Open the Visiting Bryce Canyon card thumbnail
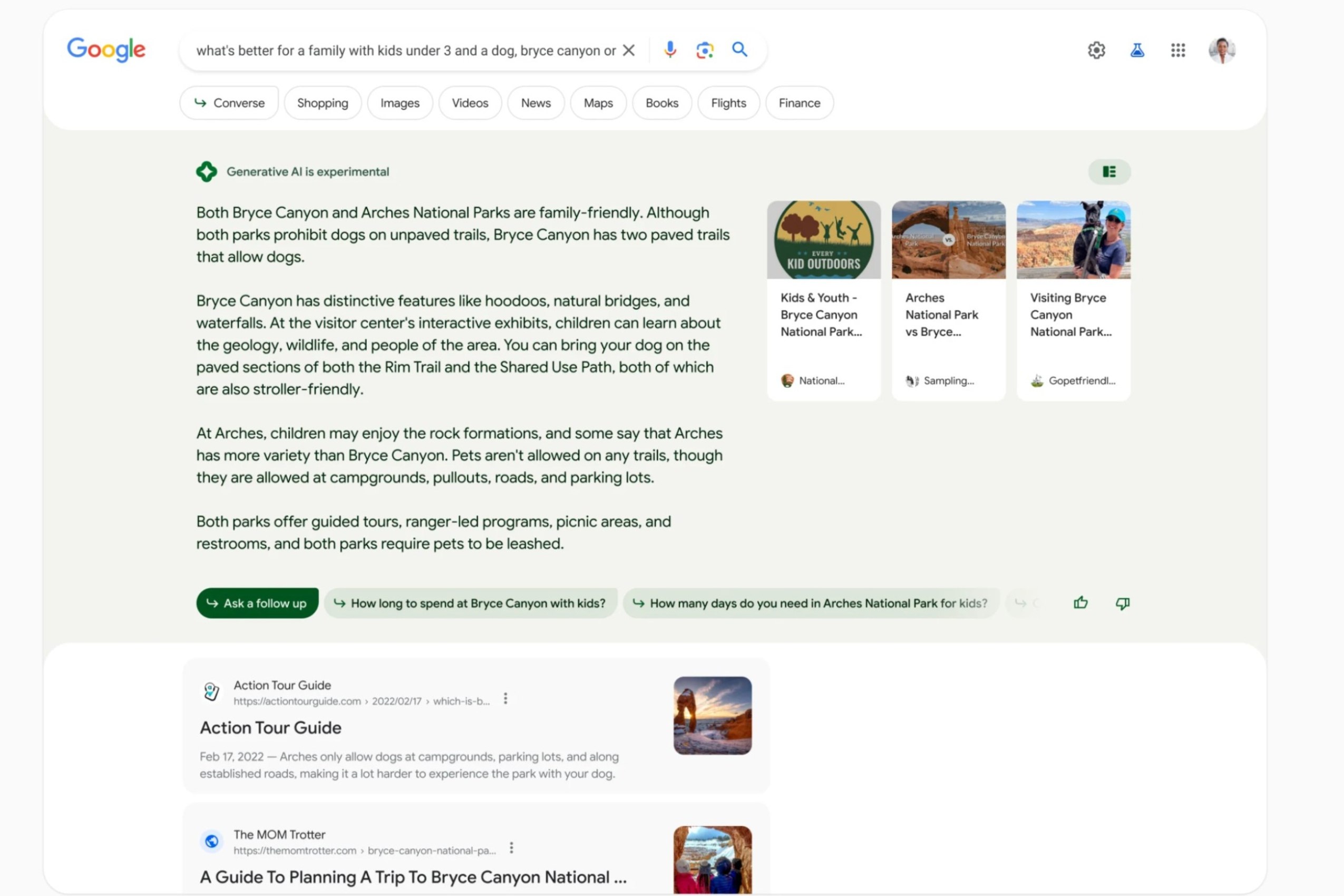1344x896 pixels. pos(1073,239)
